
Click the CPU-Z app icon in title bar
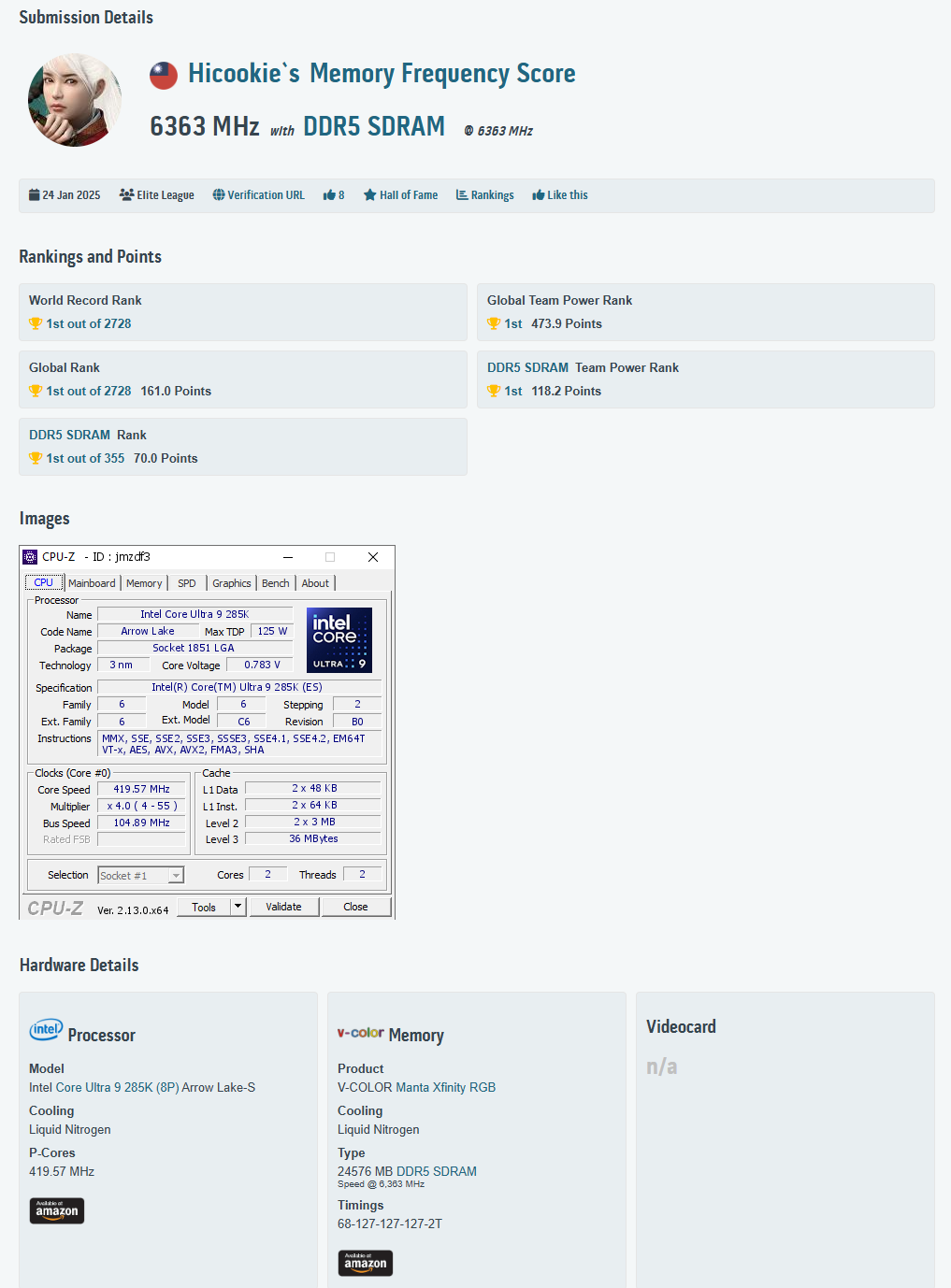point(30,557)
